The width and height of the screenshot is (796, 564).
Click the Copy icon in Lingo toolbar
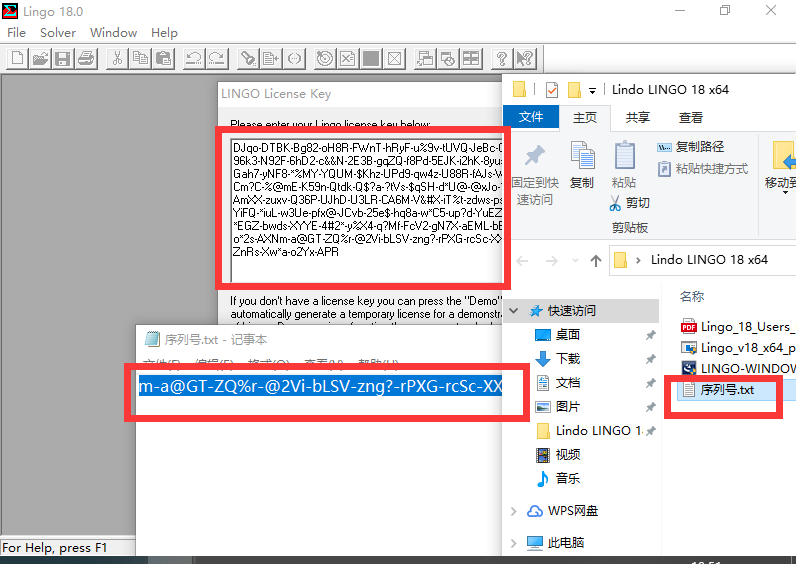[x=140, y=58]
